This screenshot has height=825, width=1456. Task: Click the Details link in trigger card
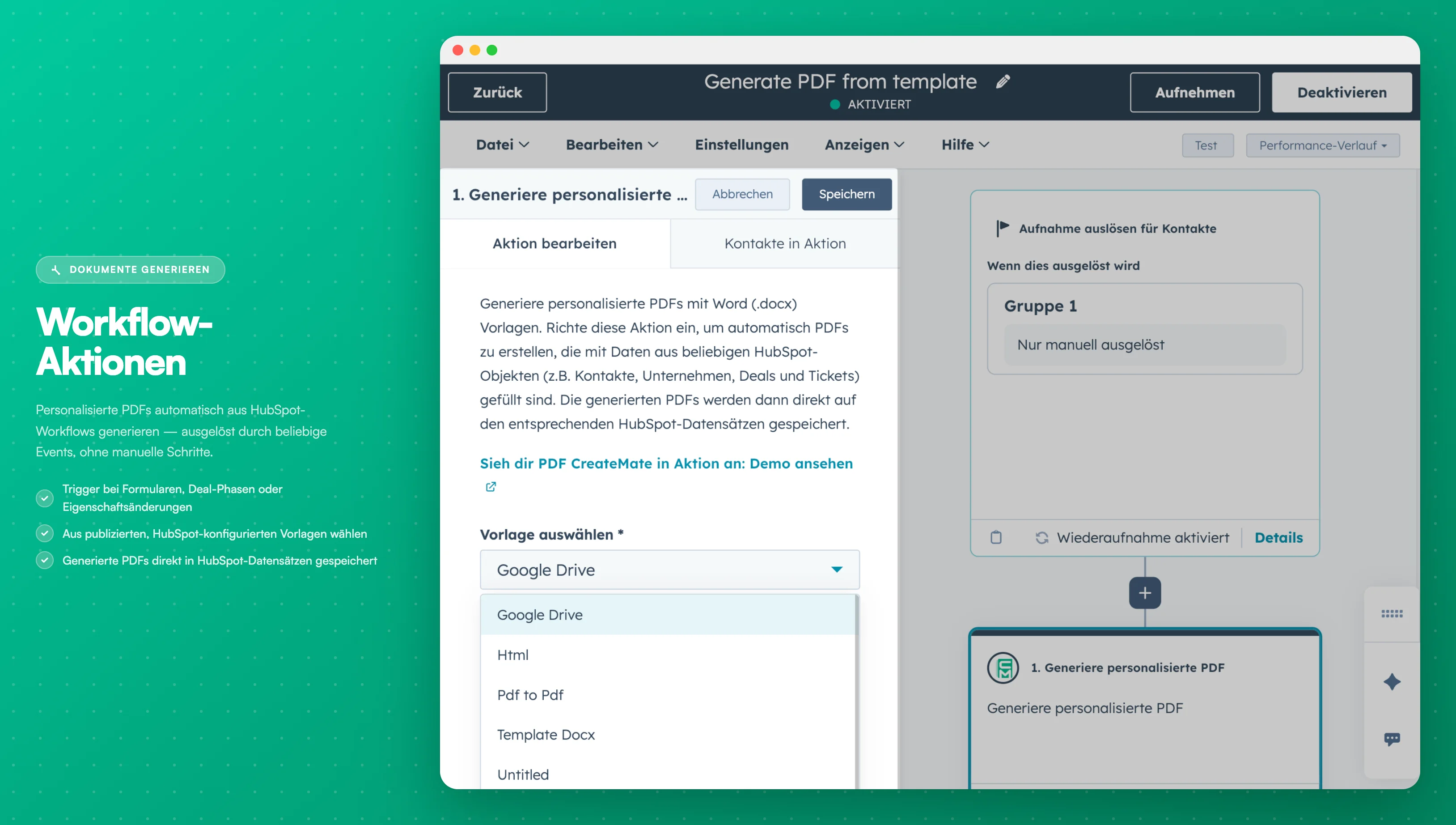(1278, 538)
